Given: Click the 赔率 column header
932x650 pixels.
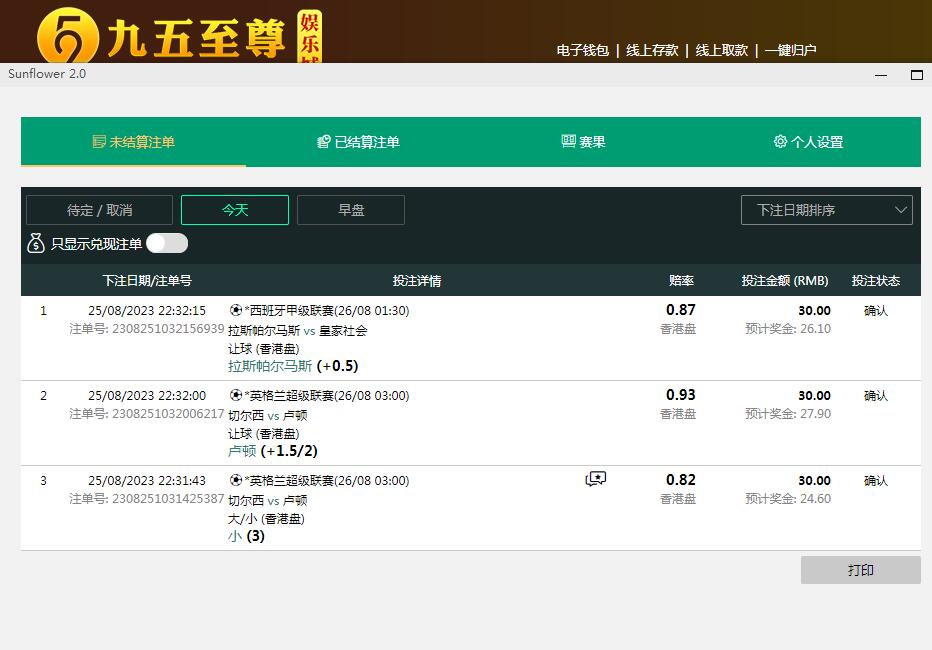Looking at the screenshot, I should pos(681,280).
